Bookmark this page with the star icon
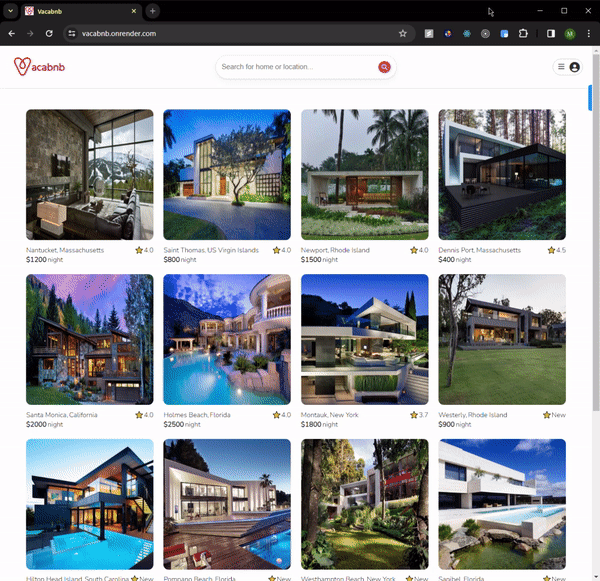 coord(403,33)
